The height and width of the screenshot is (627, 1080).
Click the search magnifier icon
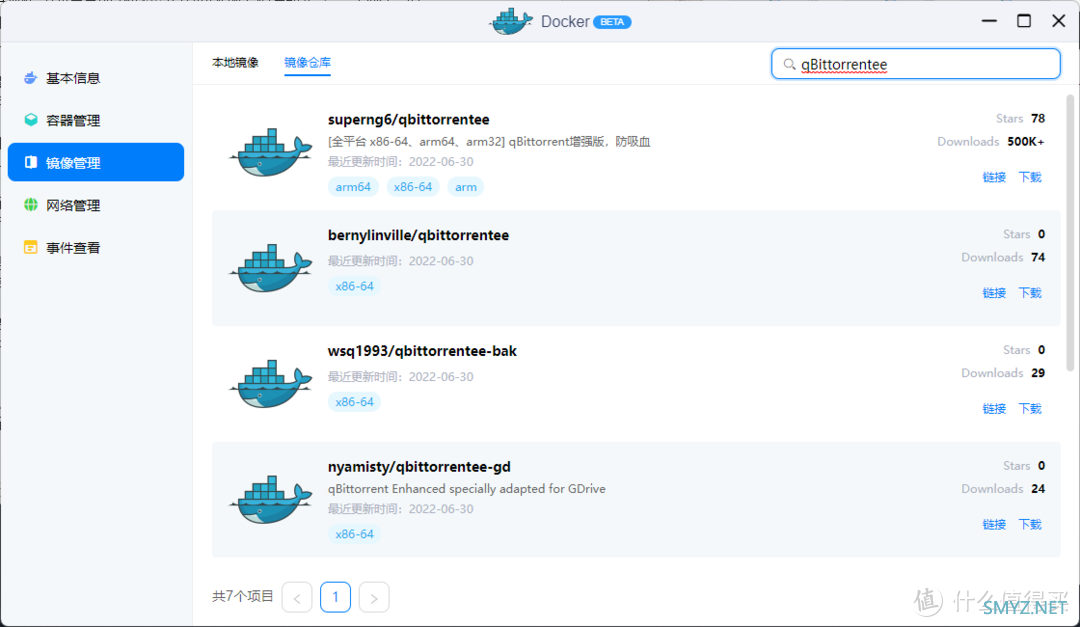coord(789,64)
